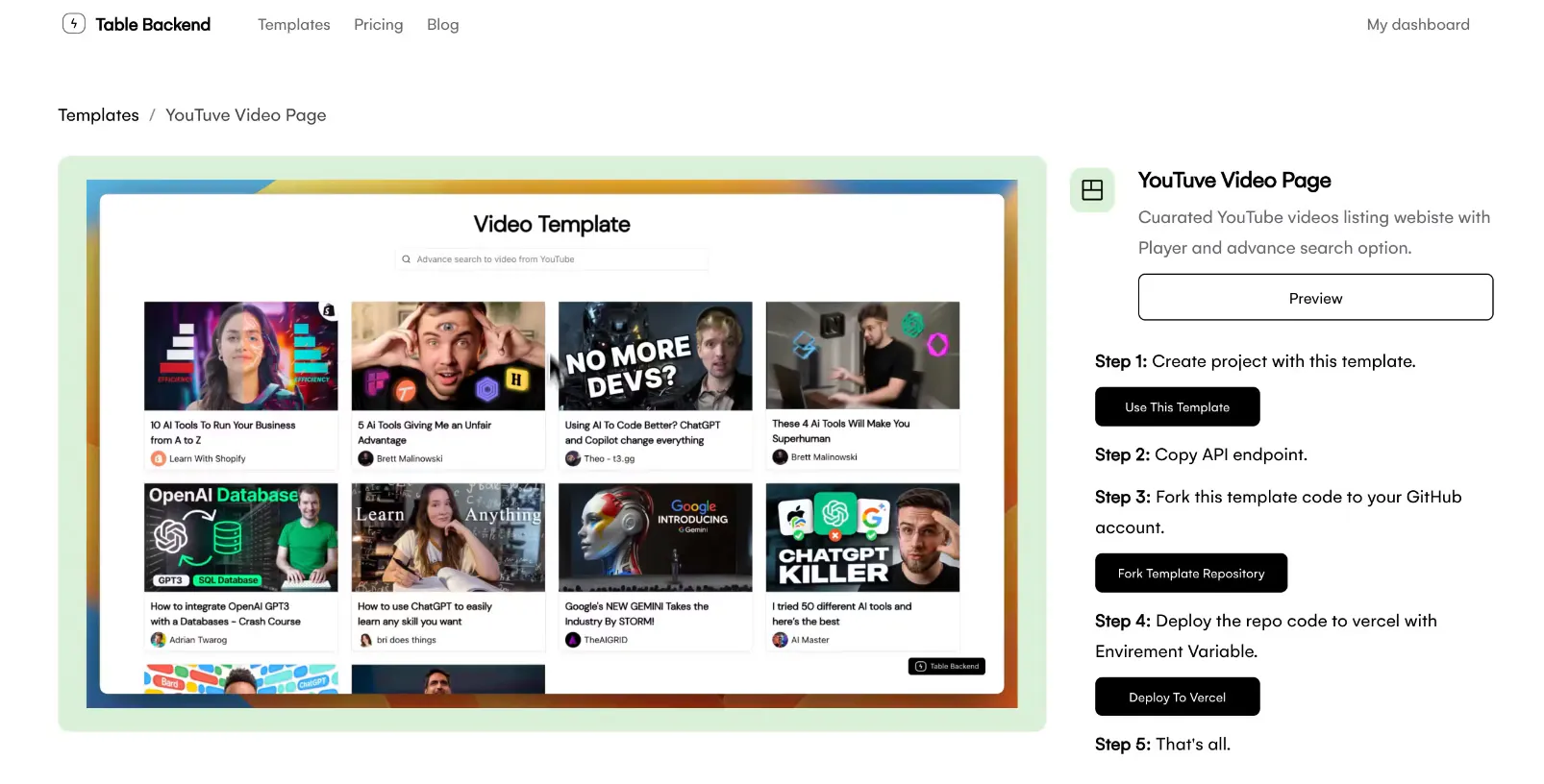
Task: Open the Blog nav item
Action: (x=443, y=25)
